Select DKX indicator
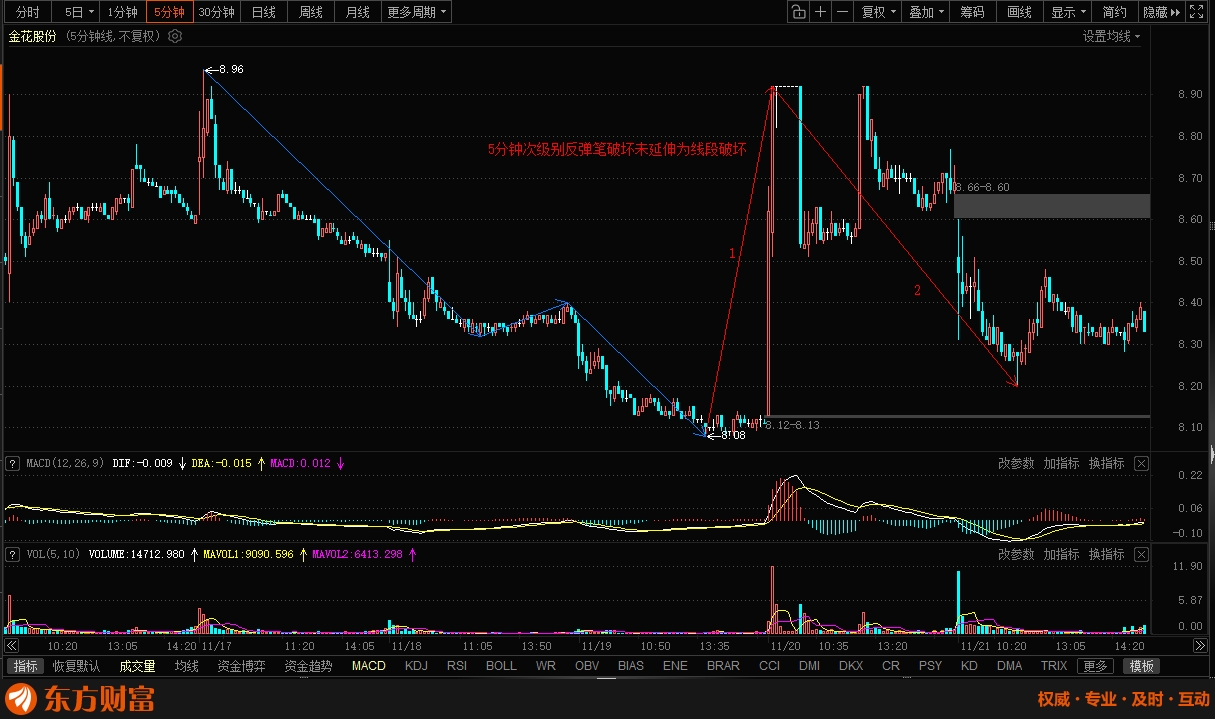Image resolution: width=1215 pixels, height=719 pixels. pyautogui.click(x=851, y=666)
